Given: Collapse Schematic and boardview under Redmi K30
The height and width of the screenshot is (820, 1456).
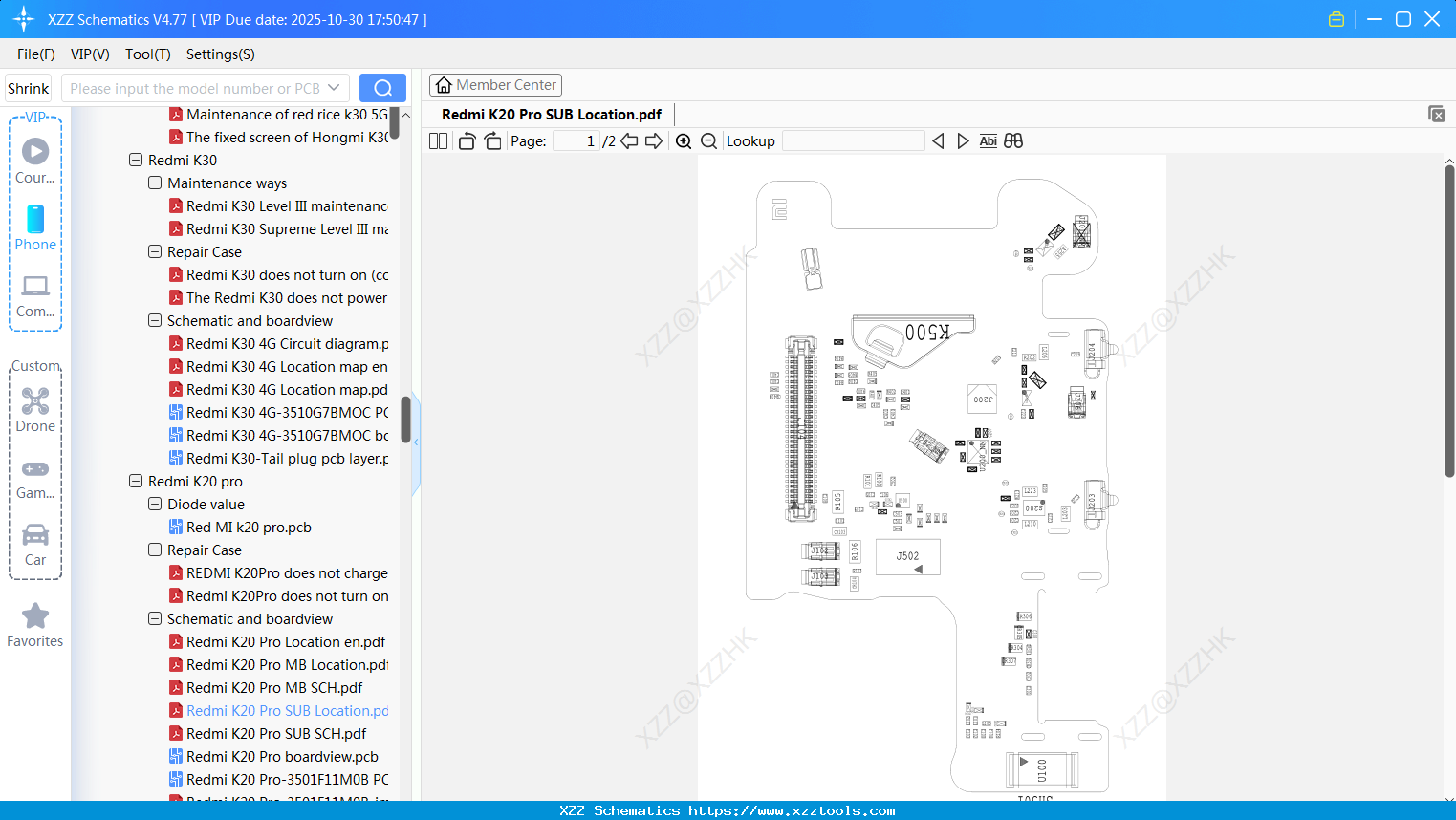Looking at the screenshot, I should coord(155,321).
